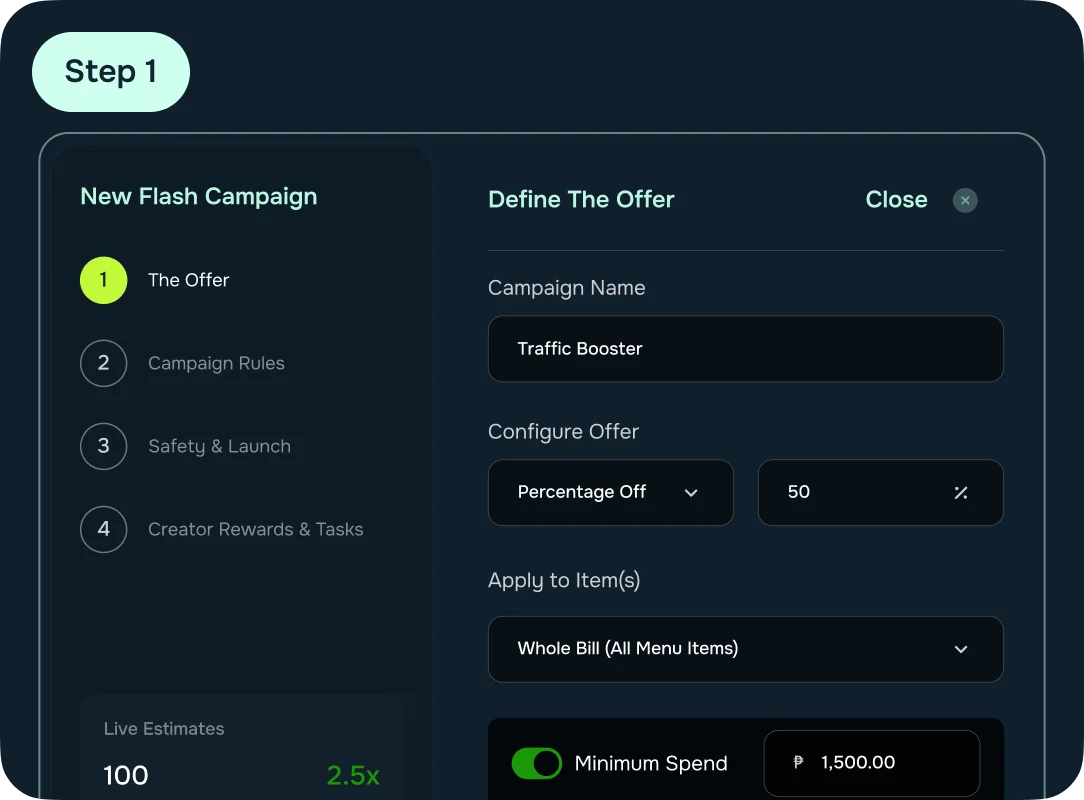Open Safety & Launch step
The image size is (1084, 800).
point(219,446)
